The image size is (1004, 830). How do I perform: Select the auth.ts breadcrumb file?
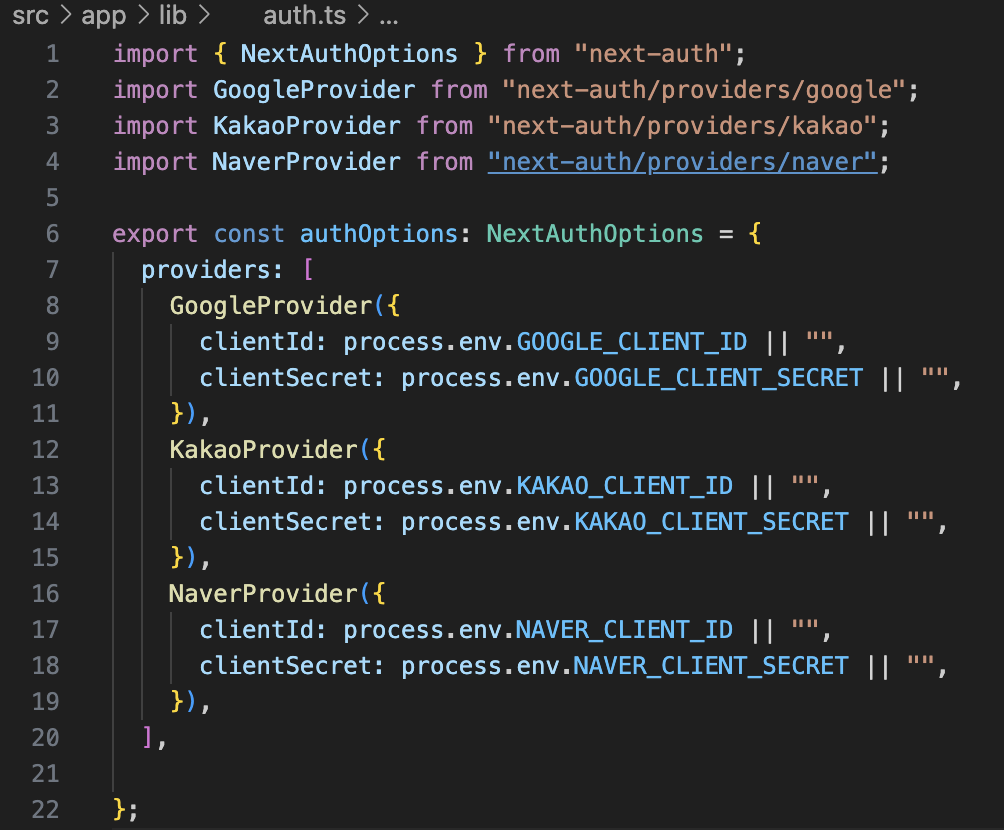(x=304, y=15)
